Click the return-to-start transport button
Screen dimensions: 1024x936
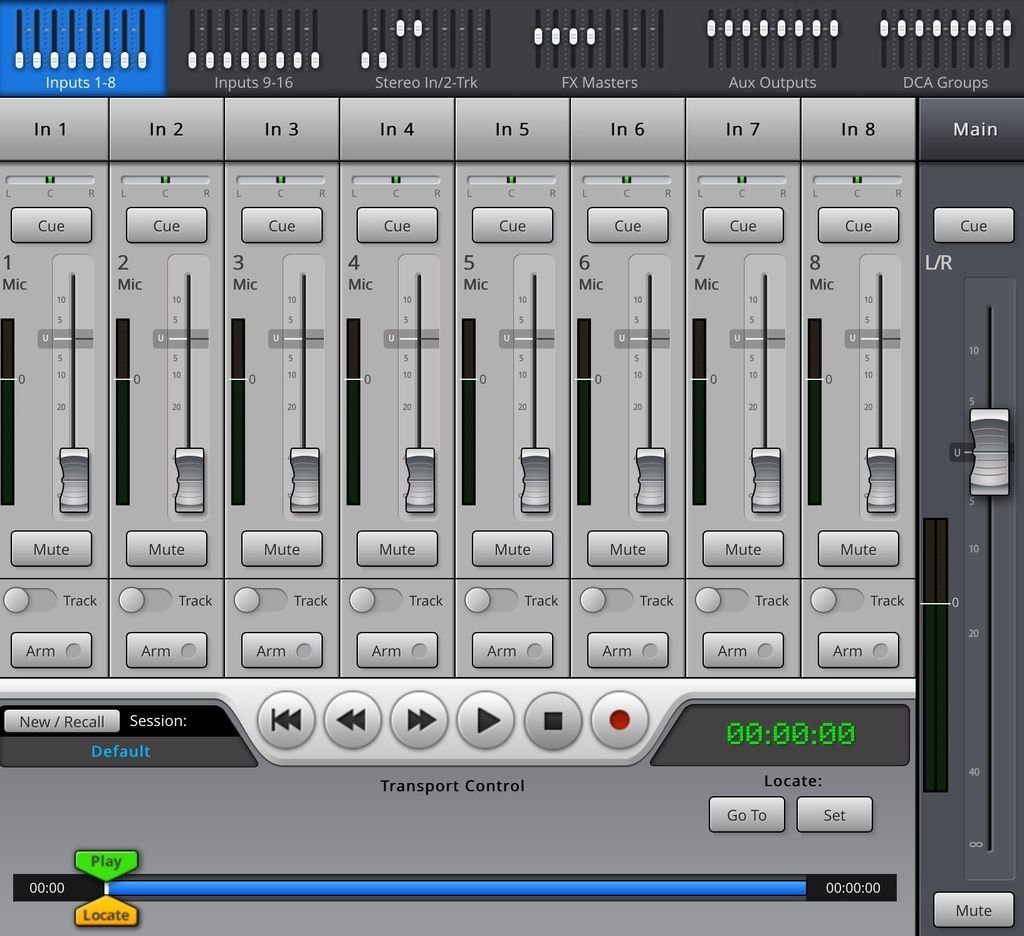pos(286,720)
